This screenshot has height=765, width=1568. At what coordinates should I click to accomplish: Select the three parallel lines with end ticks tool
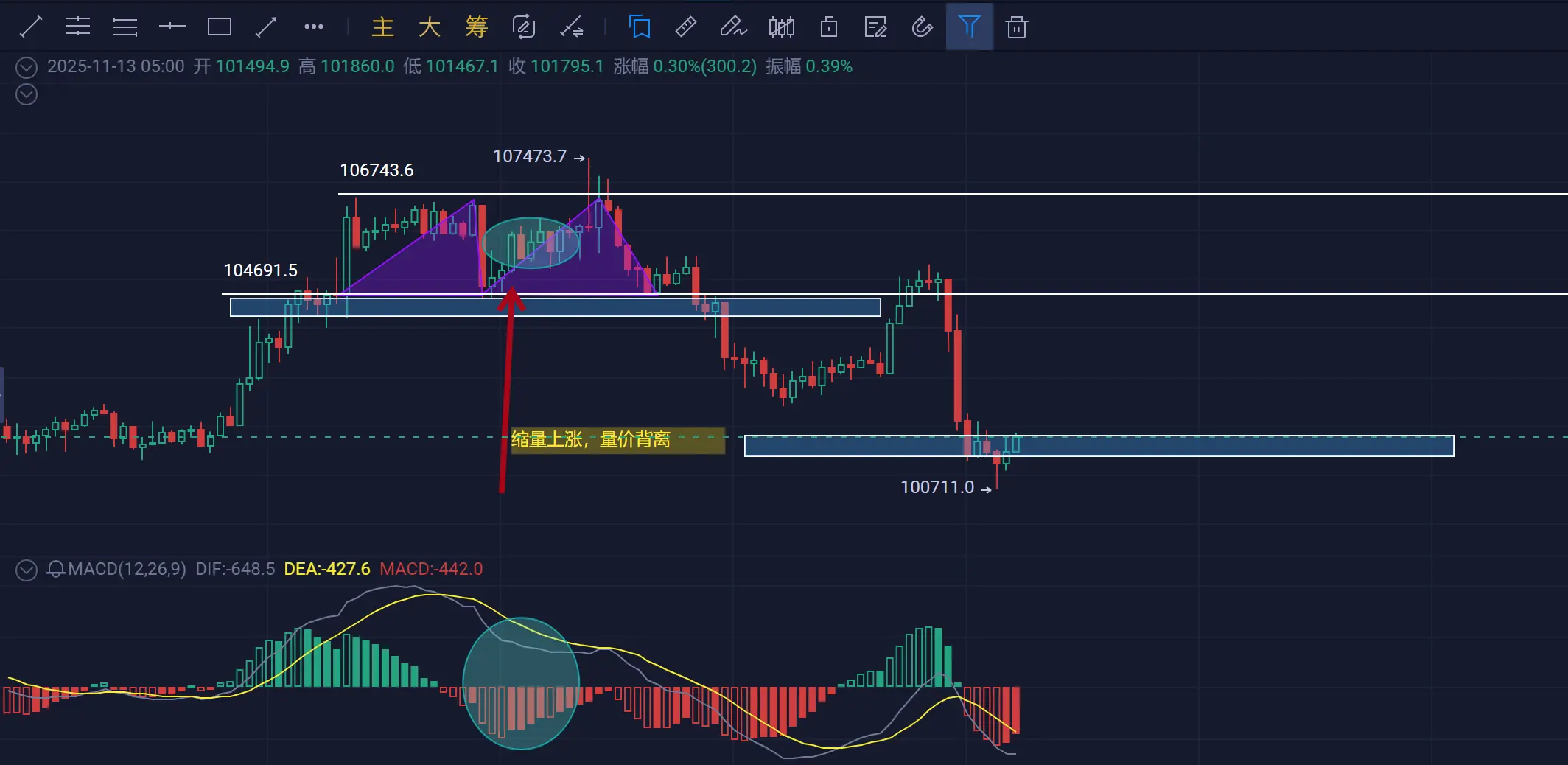point(125,27)
